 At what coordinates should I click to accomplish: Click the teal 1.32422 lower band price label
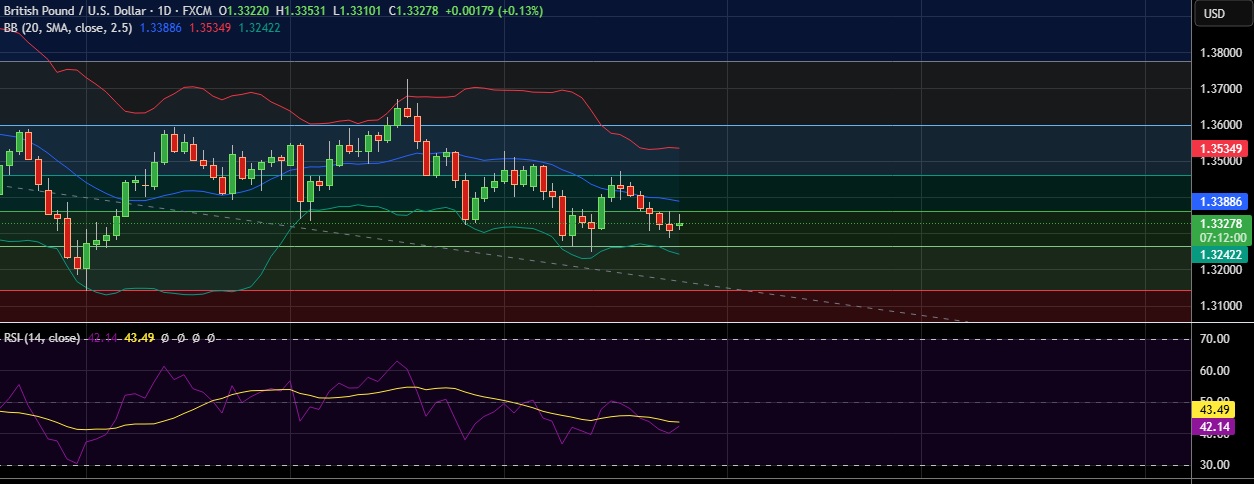[1222, 255]
